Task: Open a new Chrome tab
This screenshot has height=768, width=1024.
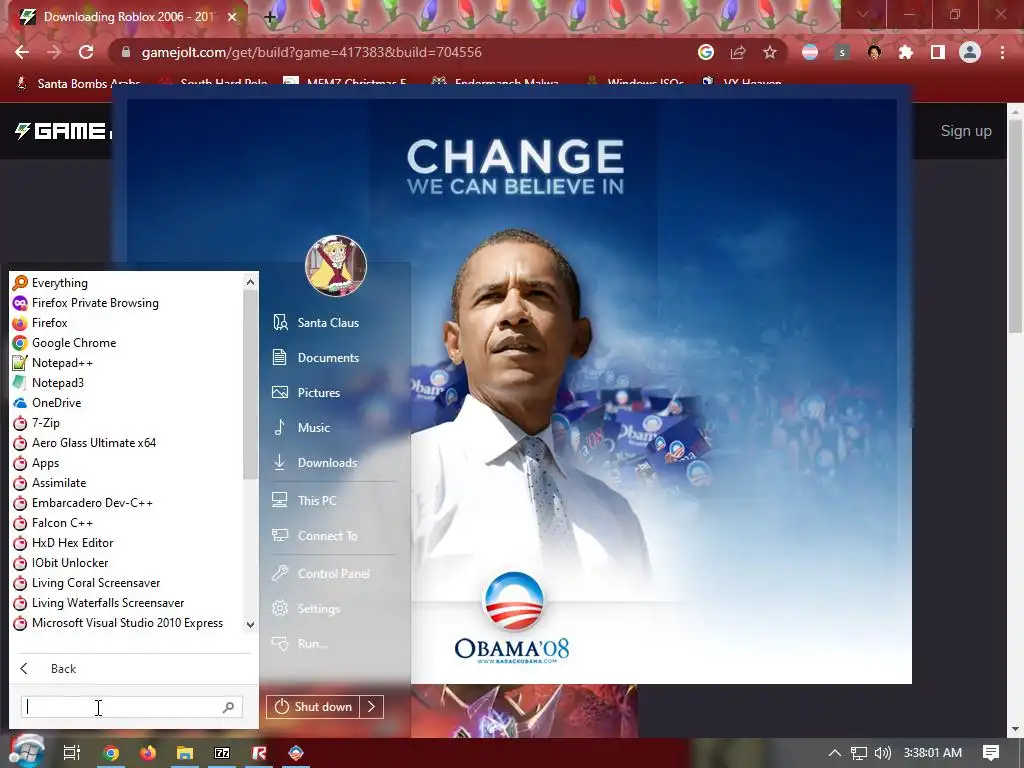Action: pyautogui.click(x=270, y=17)
